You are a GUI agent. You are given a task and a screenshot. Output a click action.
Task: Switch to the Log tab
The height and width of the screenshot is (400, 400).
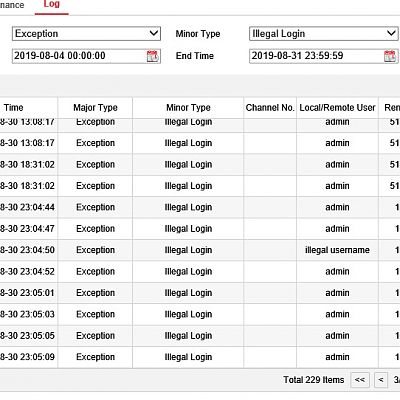pos(52,5)
